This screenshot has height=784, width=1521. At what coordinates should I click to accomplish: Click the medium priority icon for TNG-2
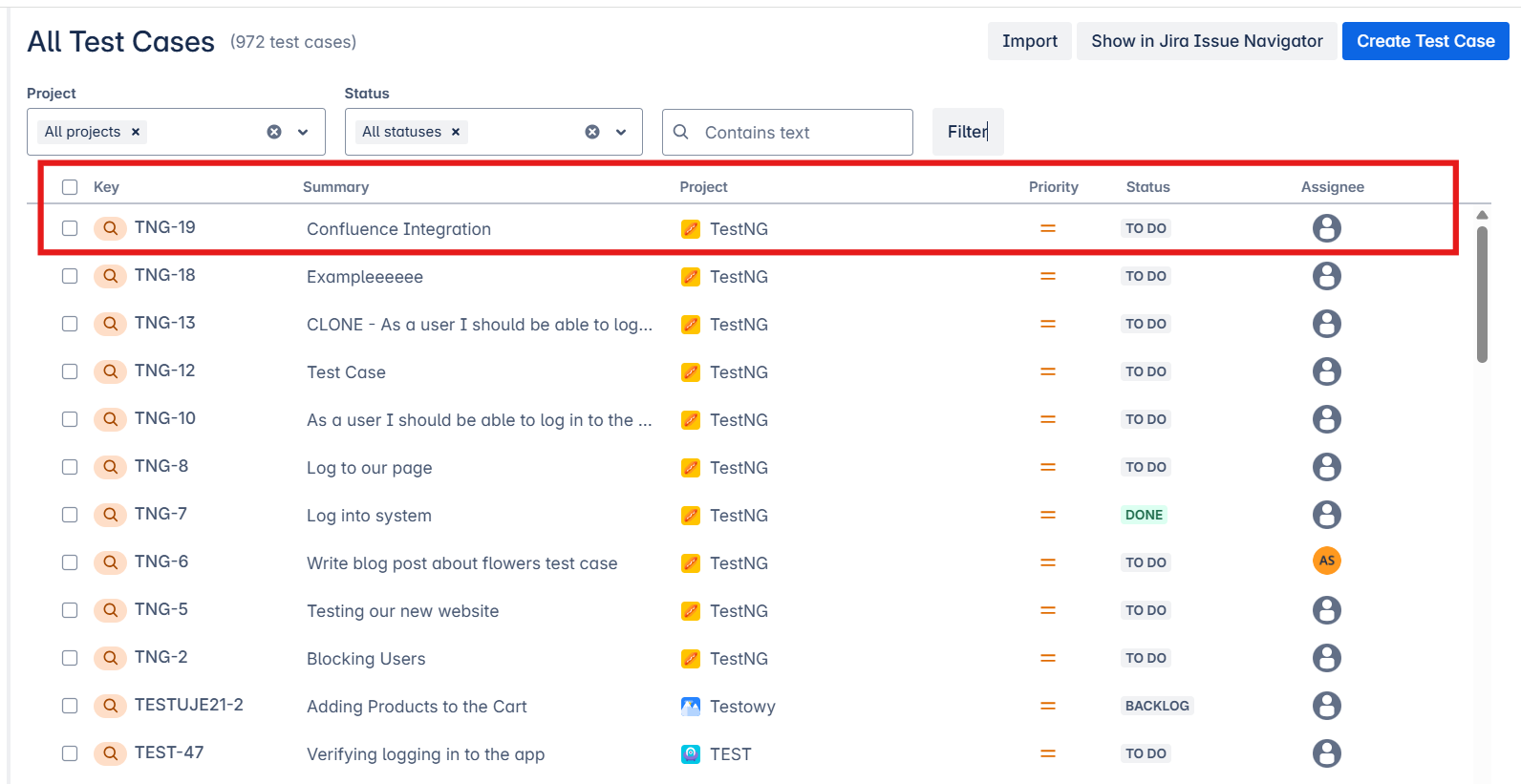(x=1048, y=658)
